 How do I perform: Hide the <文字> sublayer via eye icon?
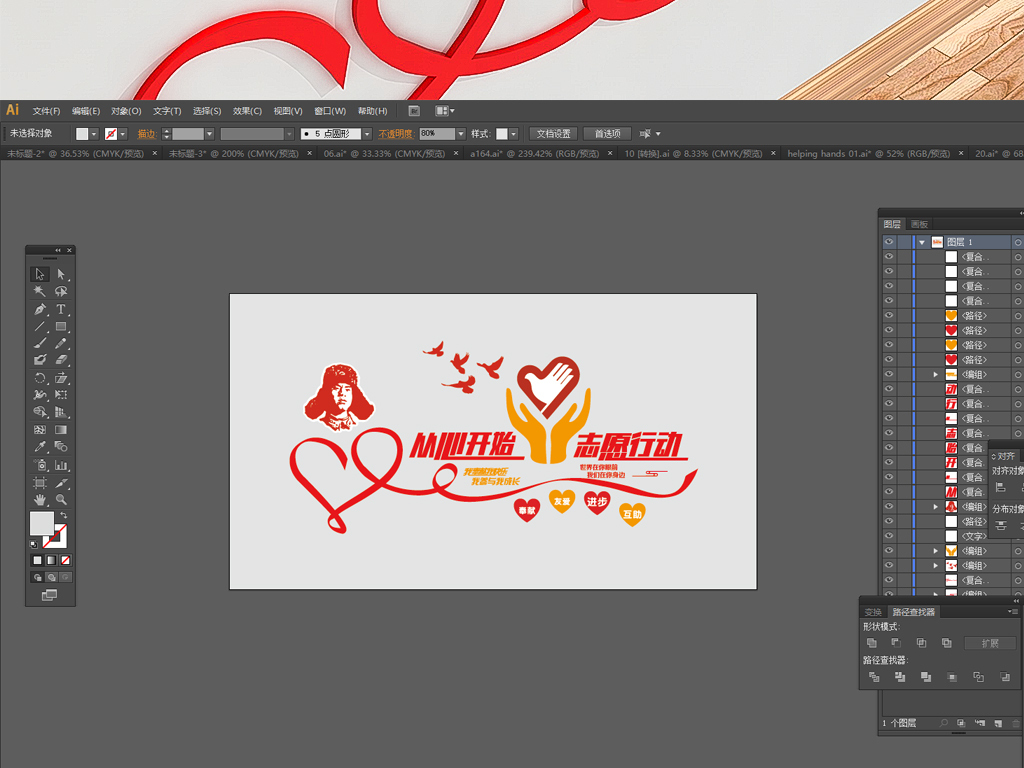(888, 536)
